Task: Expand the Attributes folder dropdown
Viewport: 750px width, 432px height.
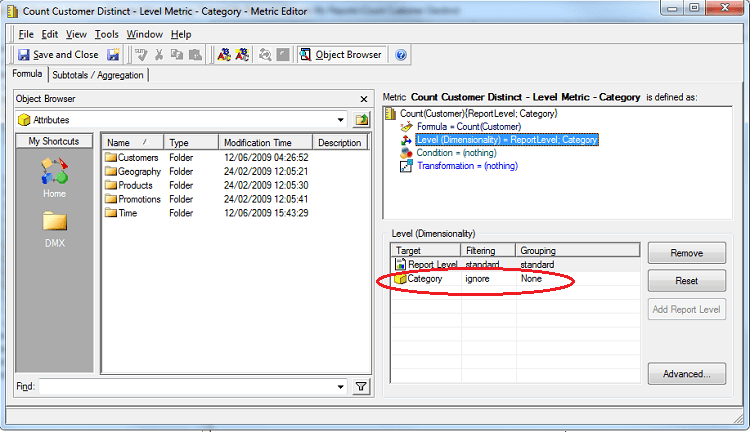Action: click(x=341, y=120)
